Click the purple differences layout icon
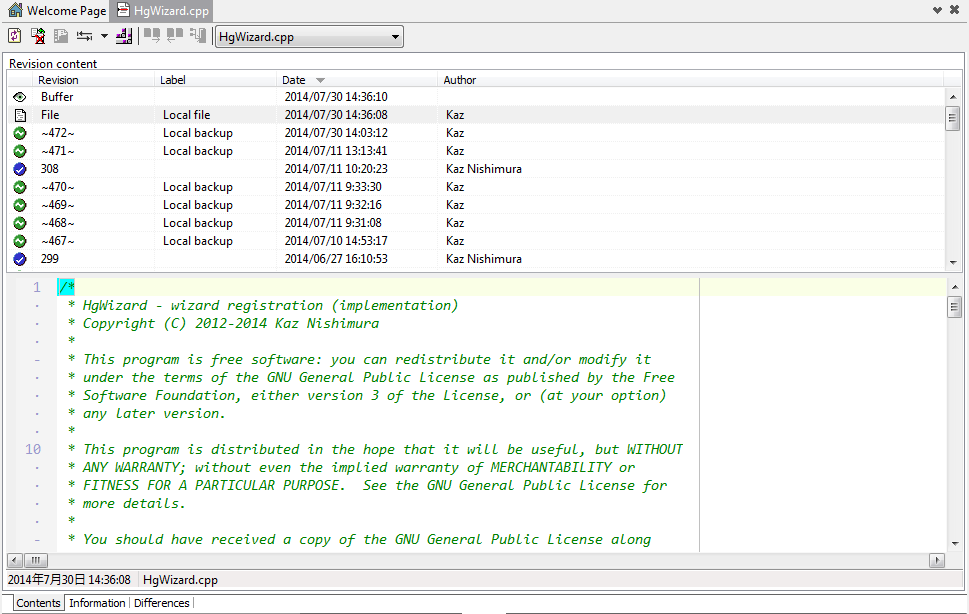This screenshot has width=969, height=614. [124, 36]
